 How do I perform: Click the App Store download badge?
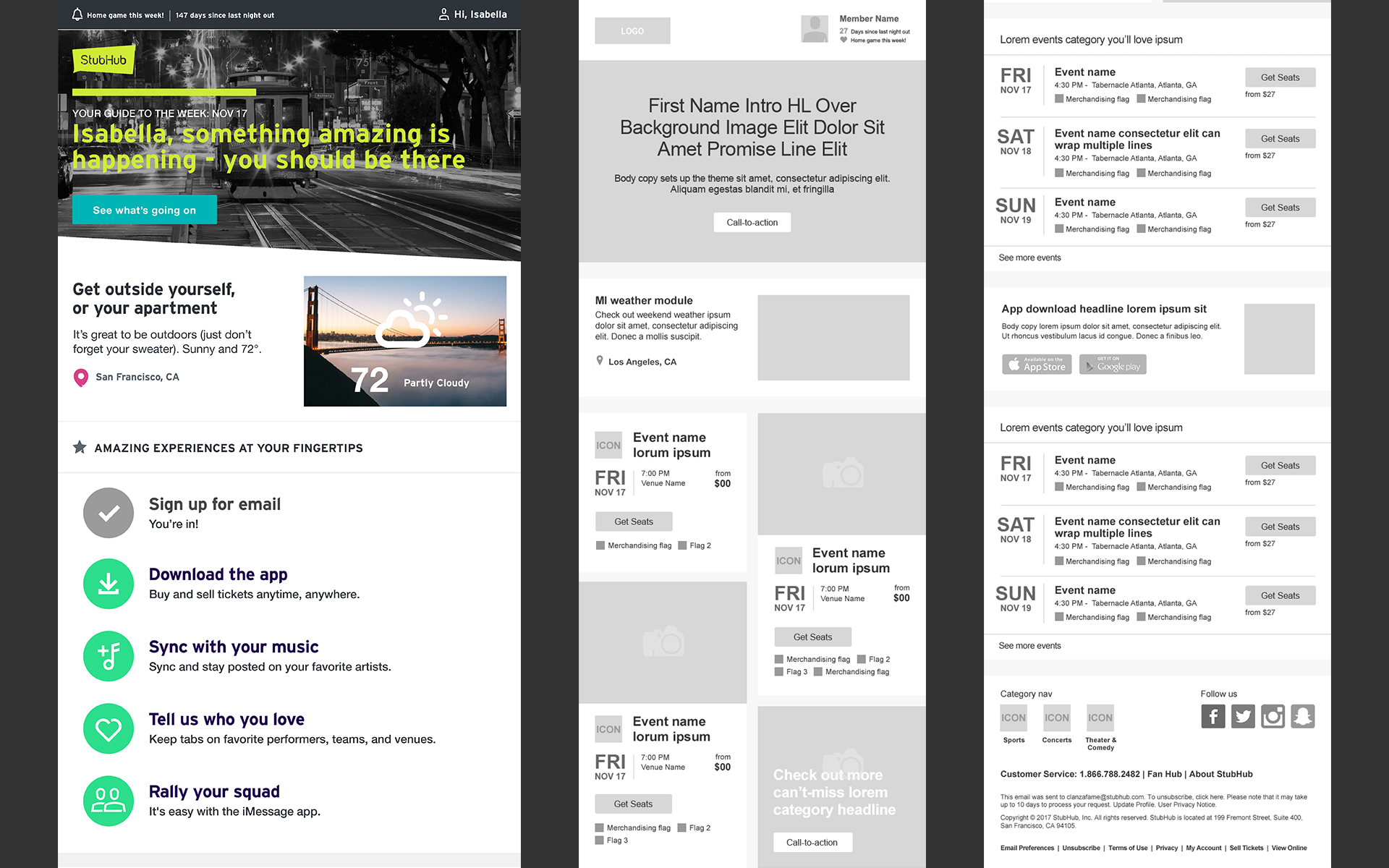pyautogui.click(x=1037, y=364)
